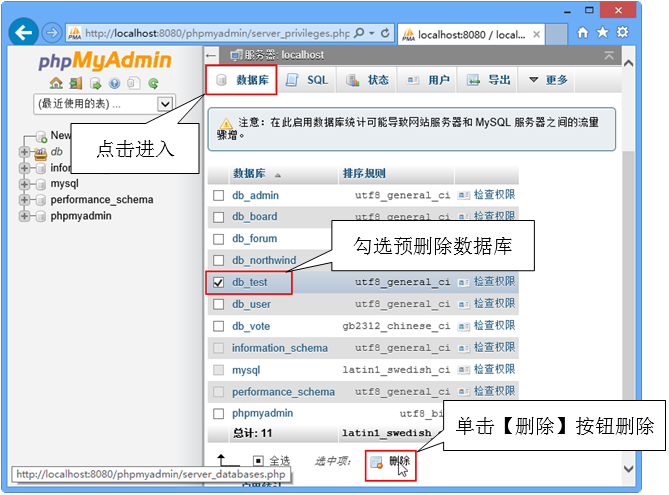The image size is (669, 495).
Task: Close the localhost:8080 browser tab
Action: (537, 34)
